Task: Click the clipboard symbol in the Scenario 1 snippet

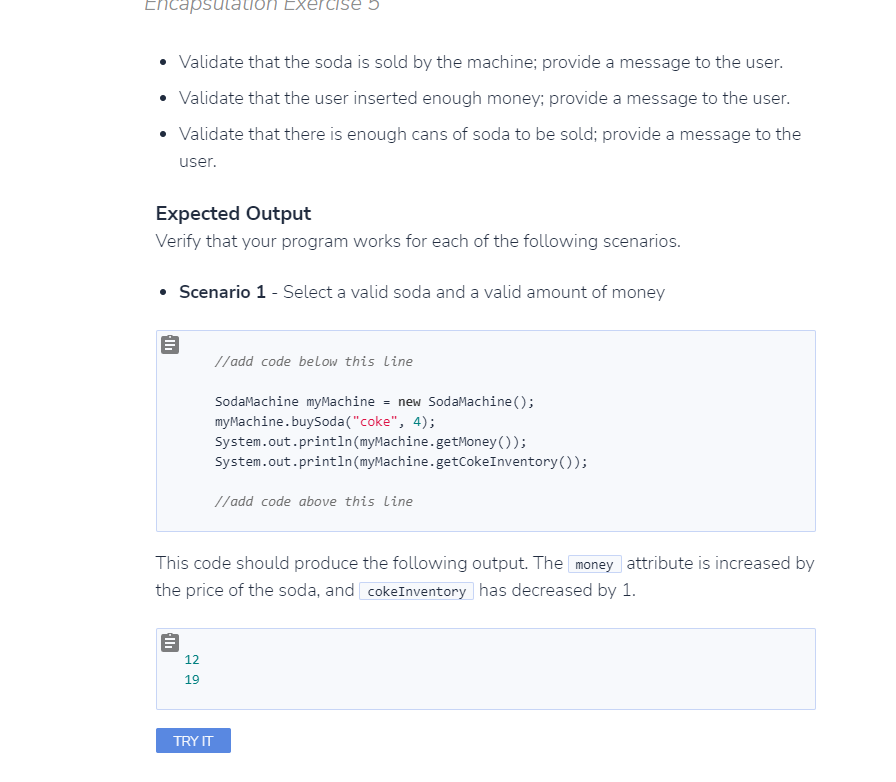Action: 169,344
